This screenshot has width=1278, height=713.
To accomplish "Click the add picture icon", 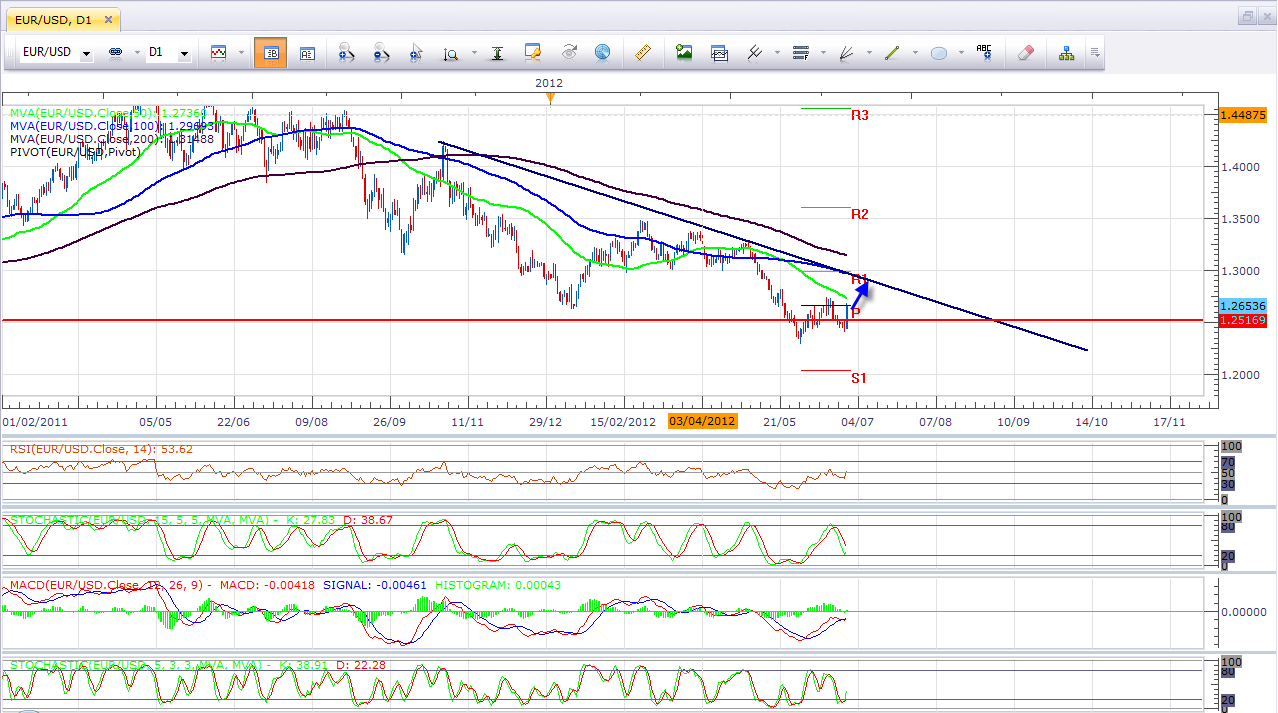I will [684, 52].
